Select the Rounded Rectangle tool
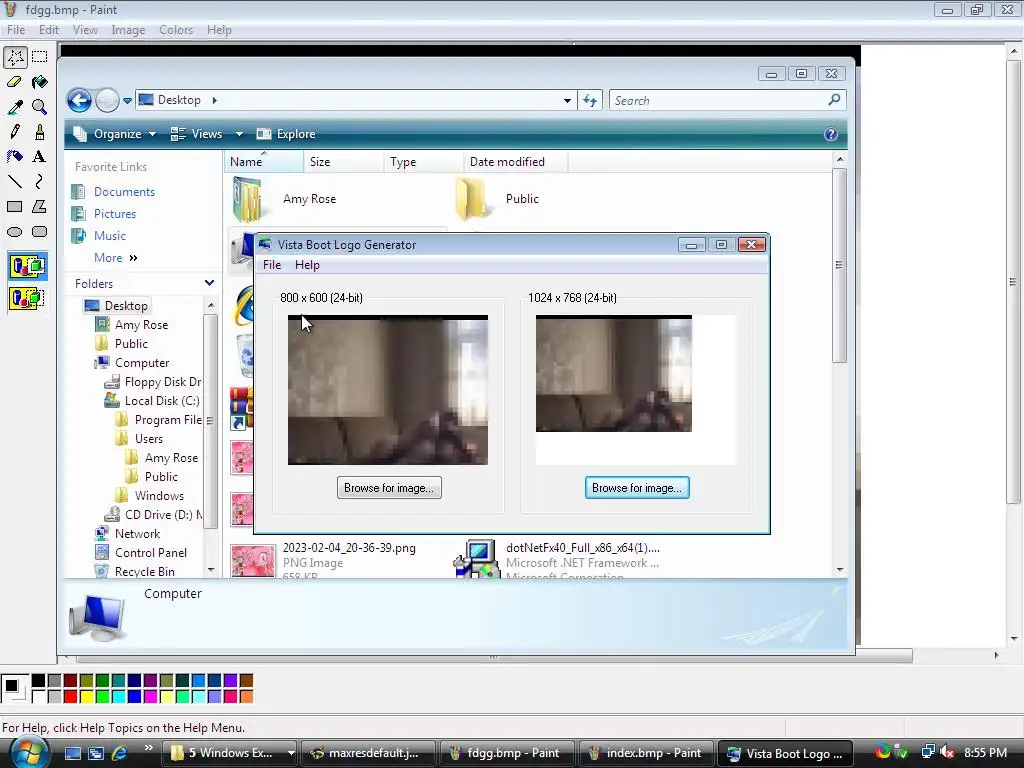 (x=40, y=231)
